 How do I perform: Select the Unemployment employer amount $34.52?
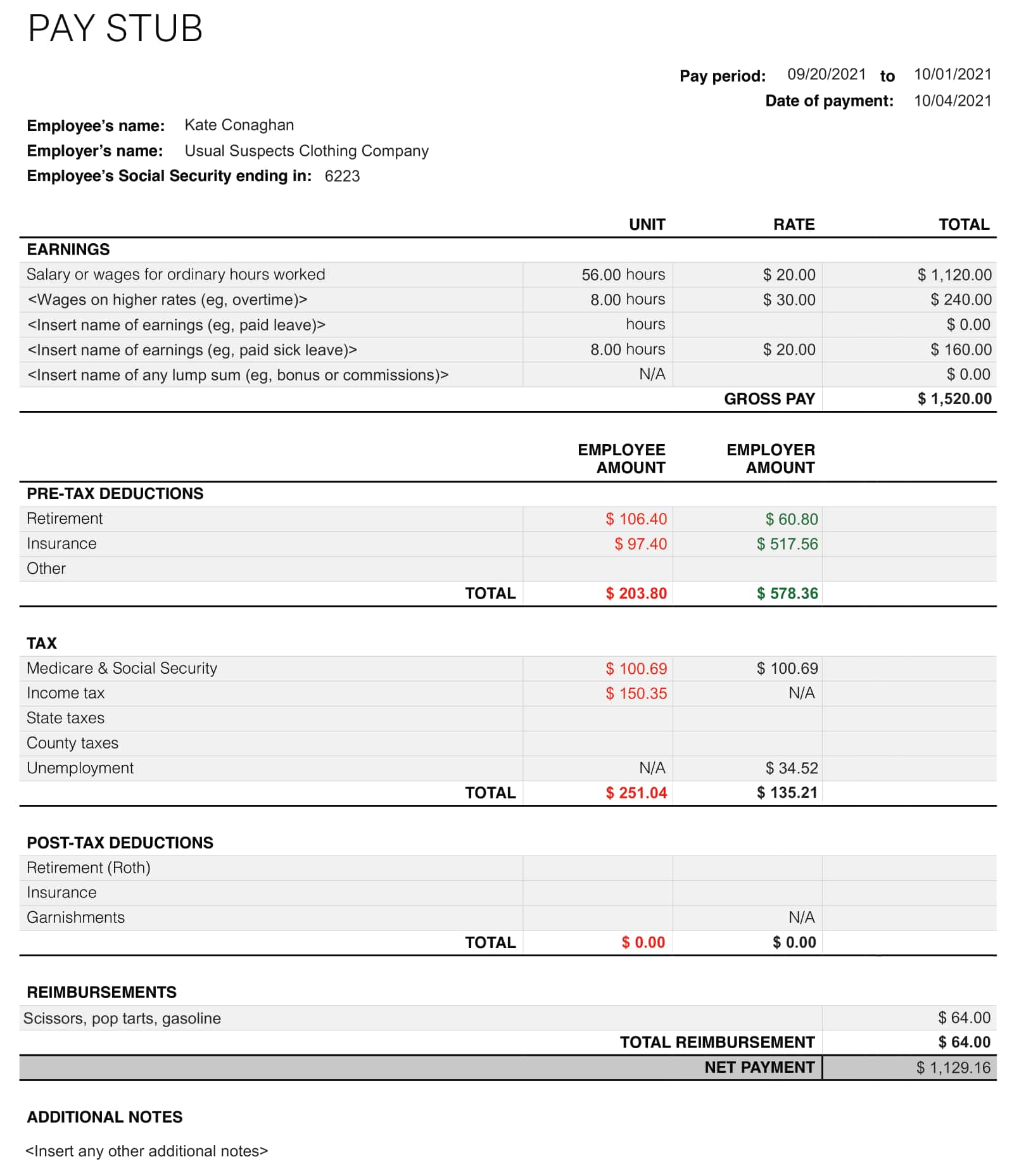coord(788,768)
